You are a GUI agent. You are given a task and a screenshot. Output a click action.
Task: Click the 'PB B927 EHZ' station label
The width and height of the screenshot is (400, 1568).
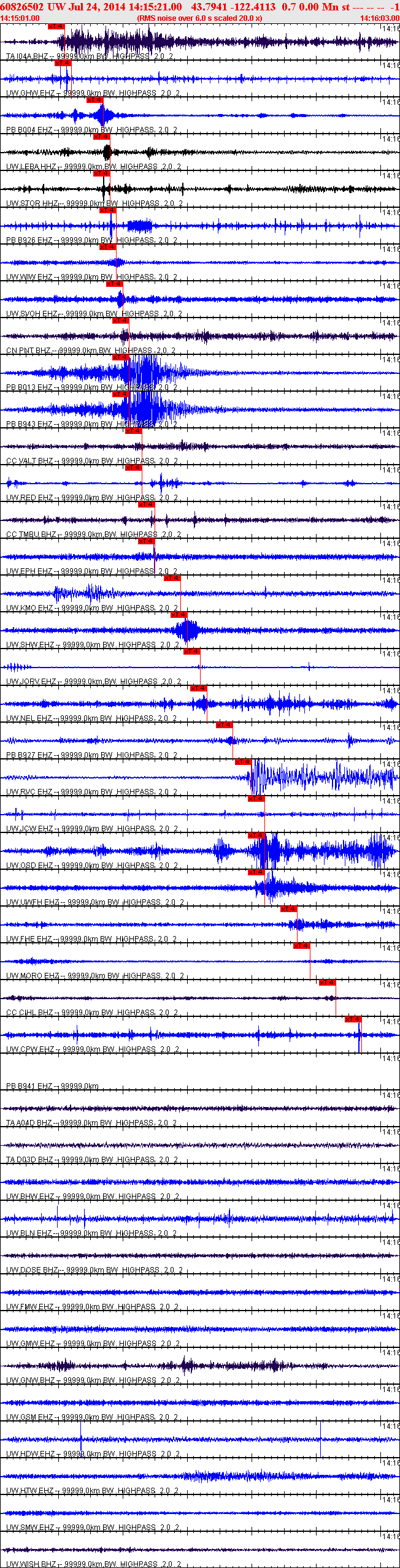point(29,755)
